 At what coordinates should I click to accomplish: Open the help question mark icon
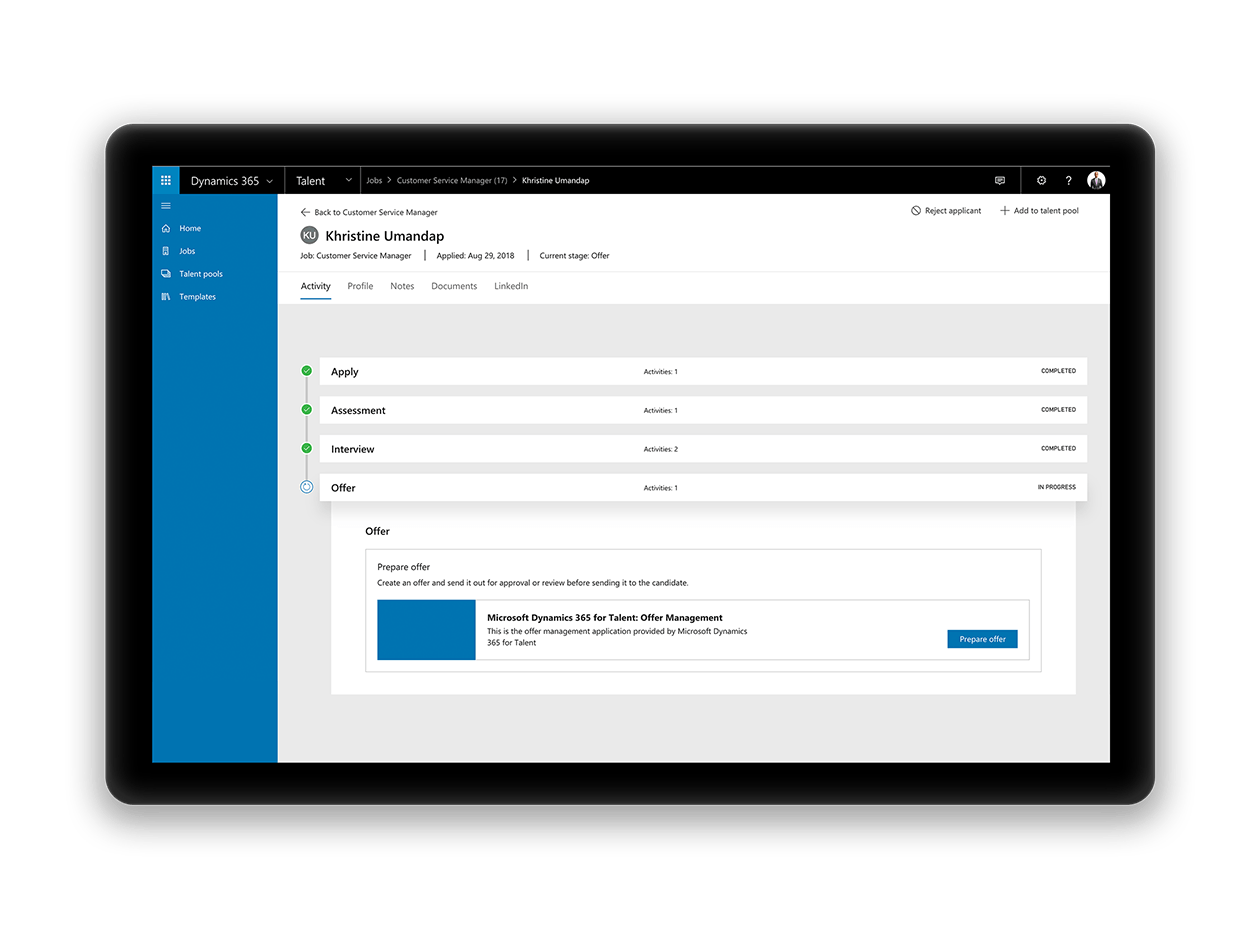click(x=1068, y=181)
